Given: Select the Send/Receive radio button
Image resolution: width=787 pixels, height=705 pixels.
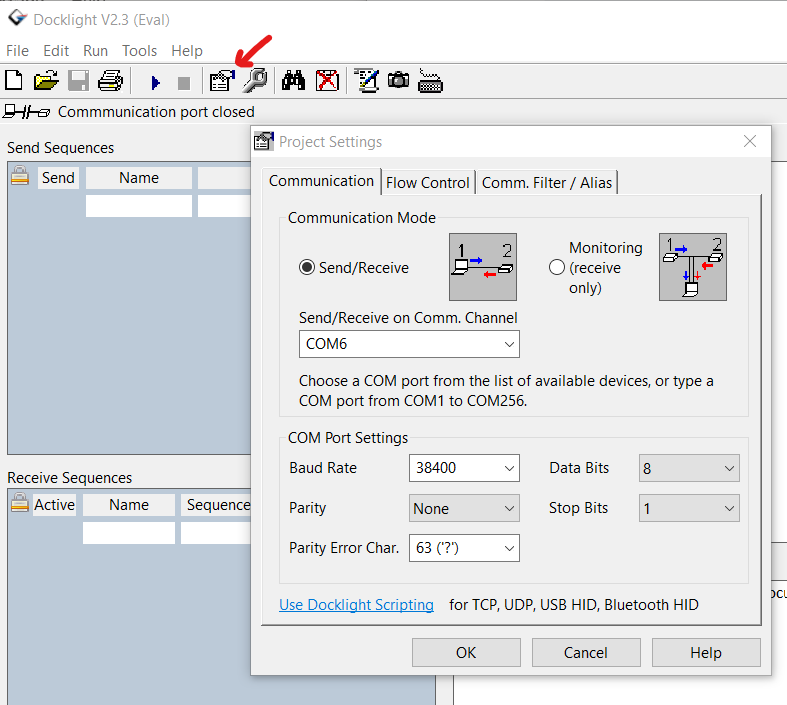Looking at the screenshot, I should [307, 267].
